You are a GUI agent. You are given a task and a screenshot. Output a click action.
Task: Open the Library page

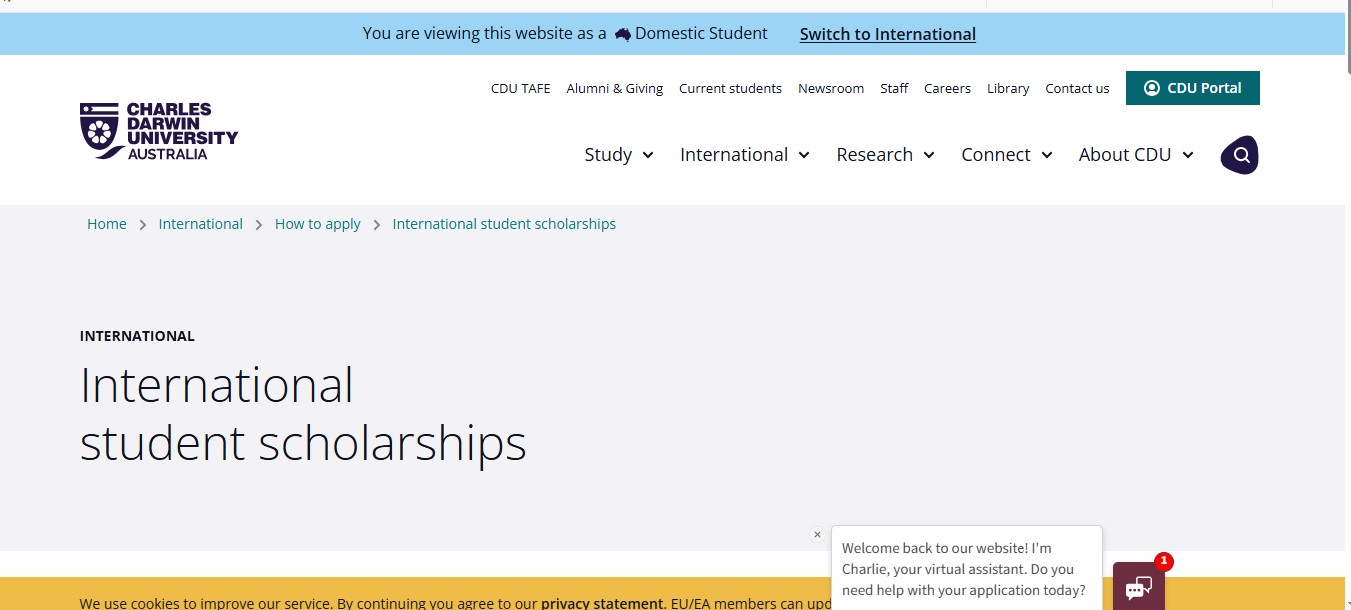(x=1007, y=88)
